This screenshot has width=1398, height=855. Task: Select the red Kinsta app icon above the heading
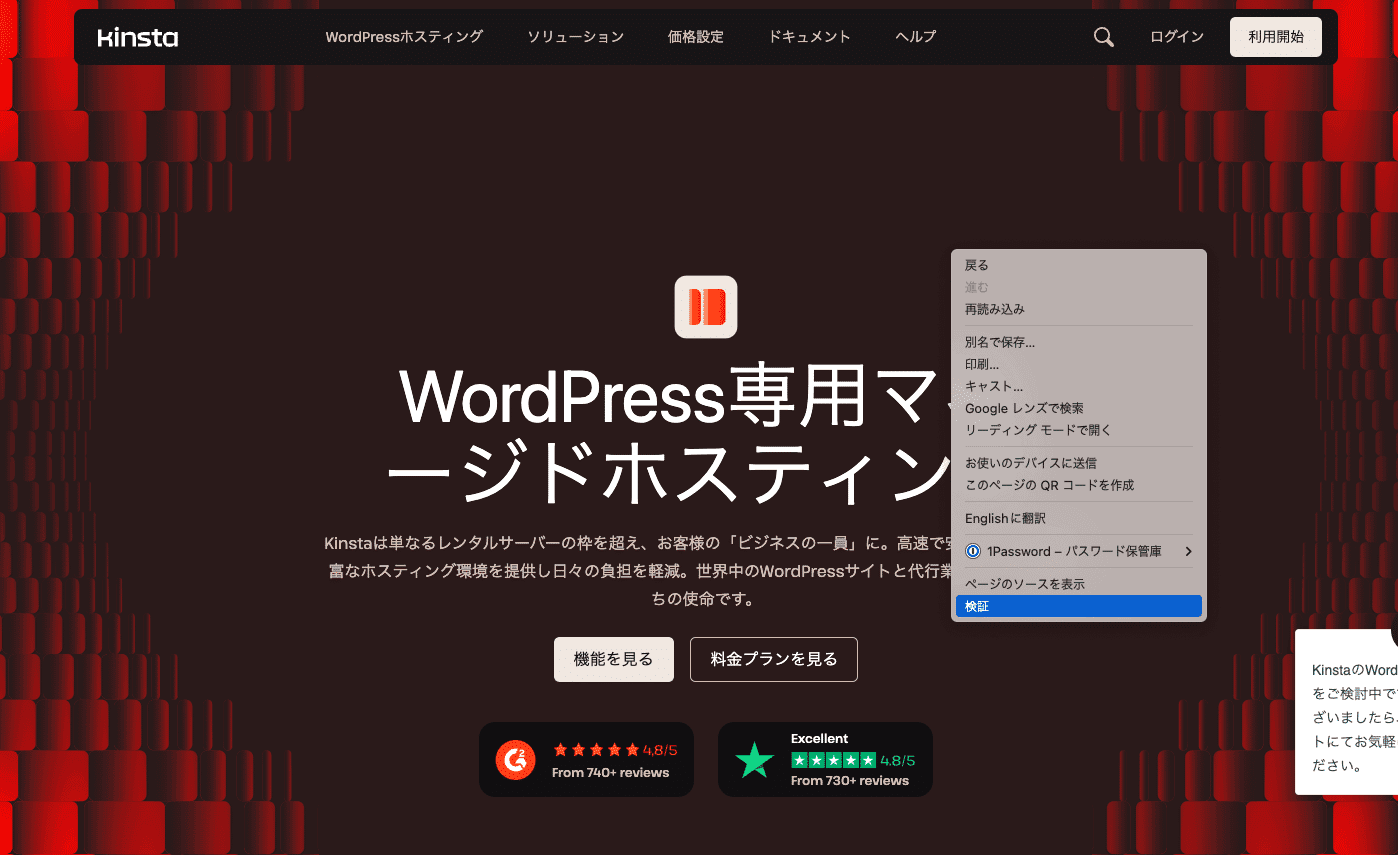[706, 306]
